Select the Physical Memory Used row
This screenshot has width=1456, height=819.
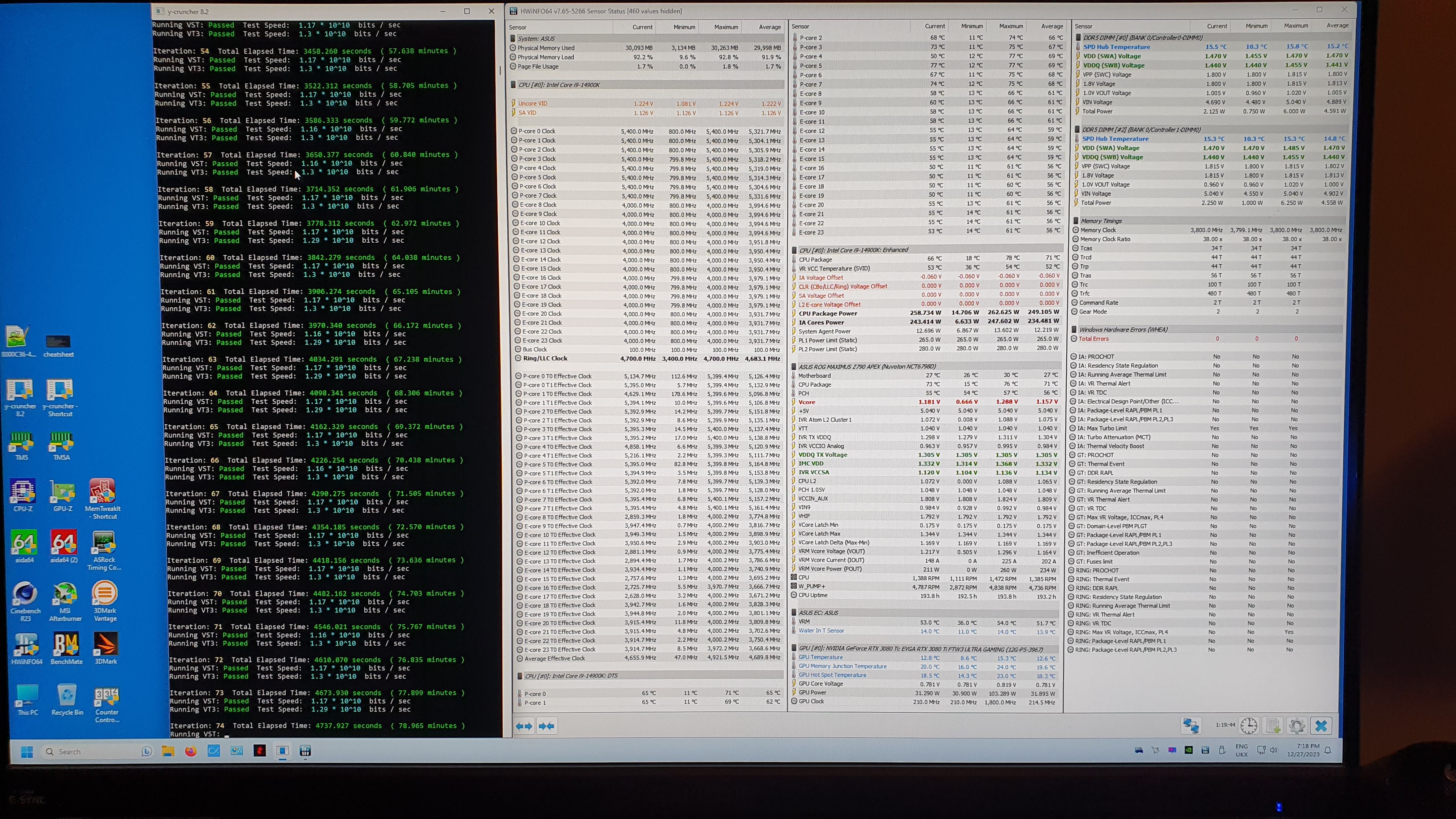point(646,48)
